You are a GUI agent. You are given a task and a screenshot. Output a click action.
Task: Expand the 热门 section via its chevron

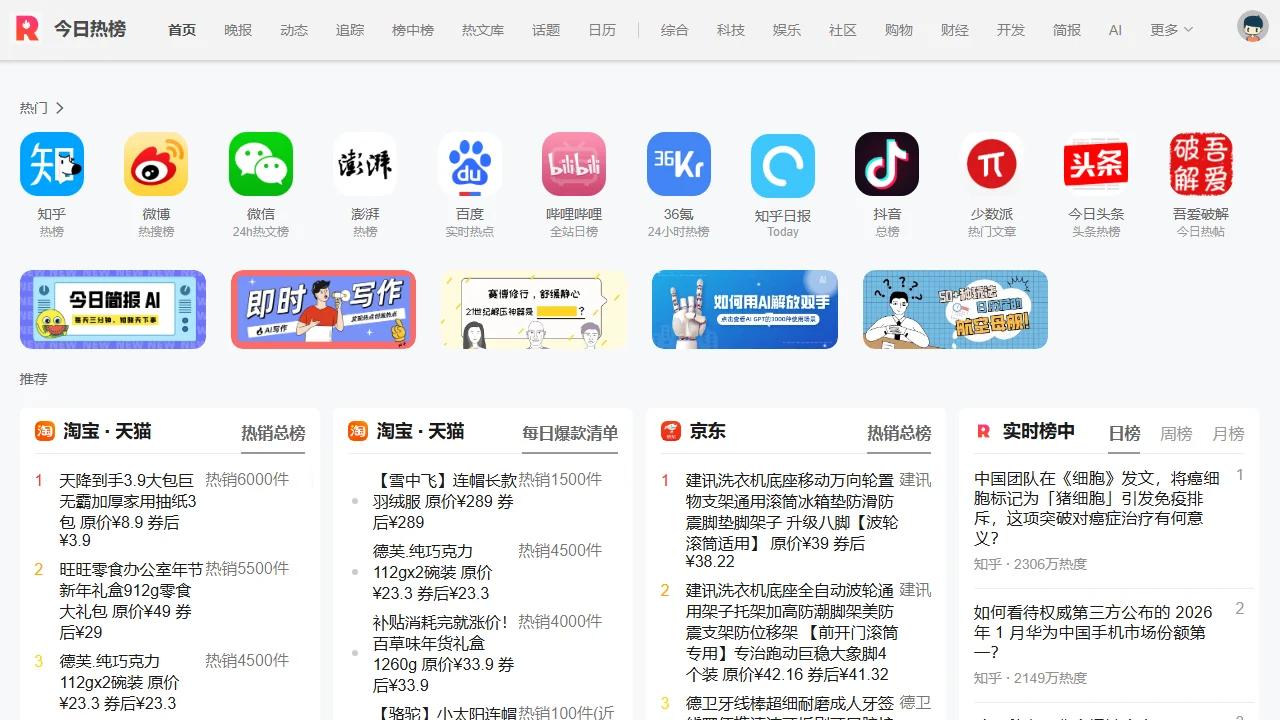pyautogui.click(x=58, y=108)
